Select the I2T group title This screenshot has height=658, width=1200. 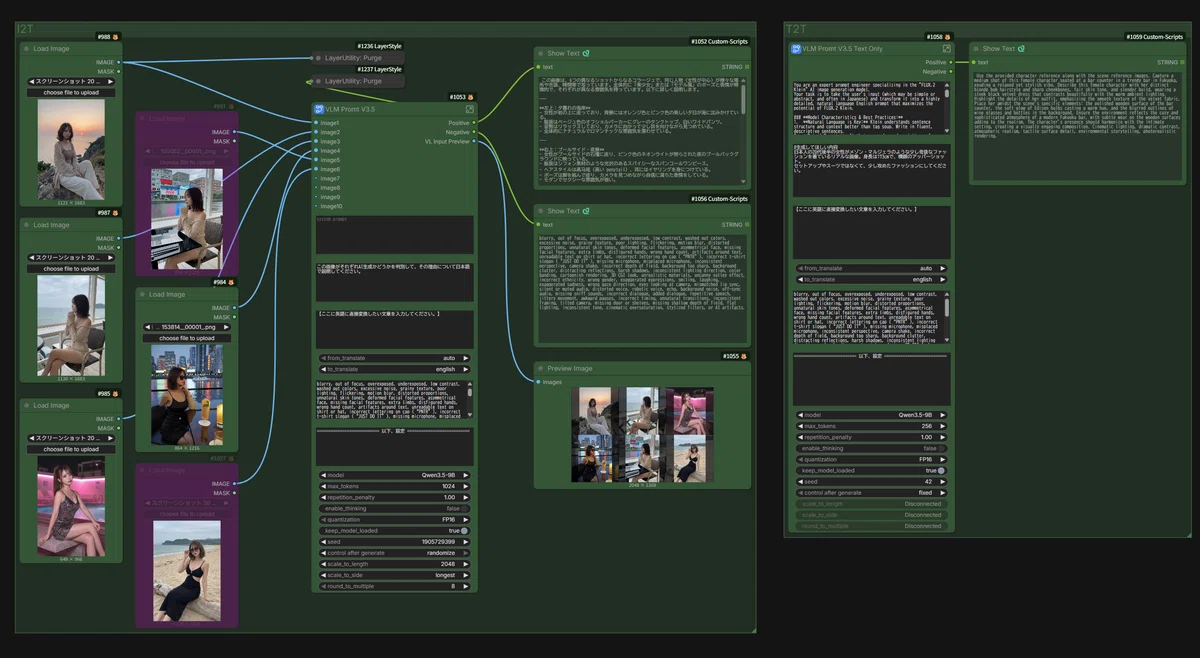(26, 29)
